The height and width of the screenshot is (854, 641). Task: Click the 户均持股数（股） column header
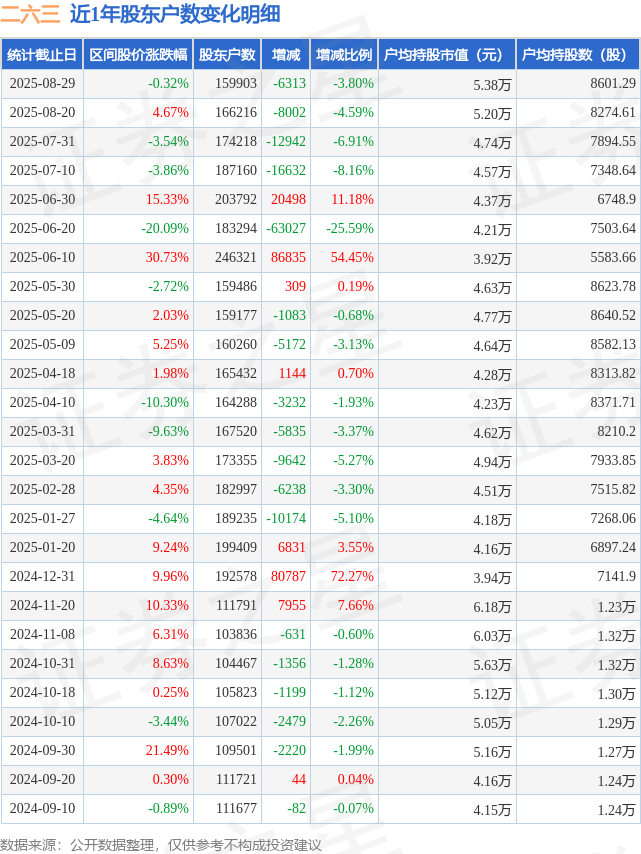tap(579, 54)
